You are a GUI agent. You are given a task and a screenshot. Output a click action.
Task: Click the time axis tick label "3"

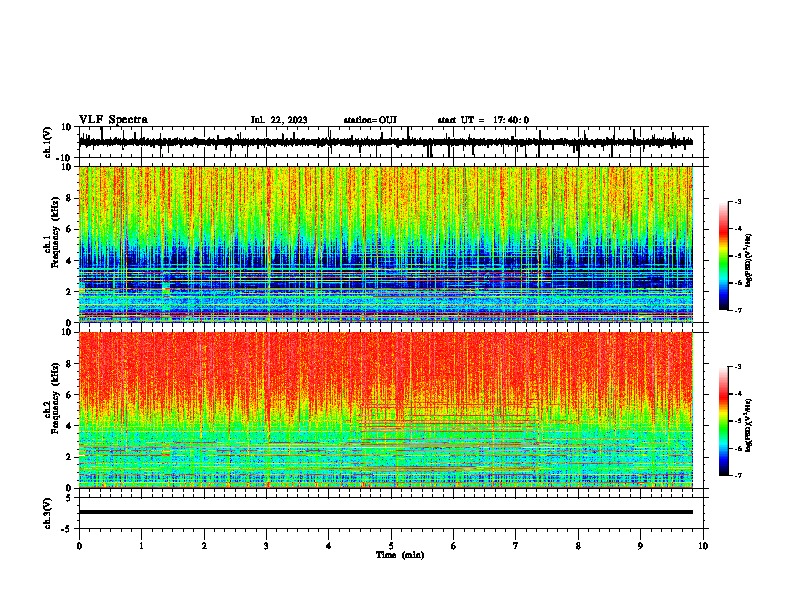(x=266, y=546)
